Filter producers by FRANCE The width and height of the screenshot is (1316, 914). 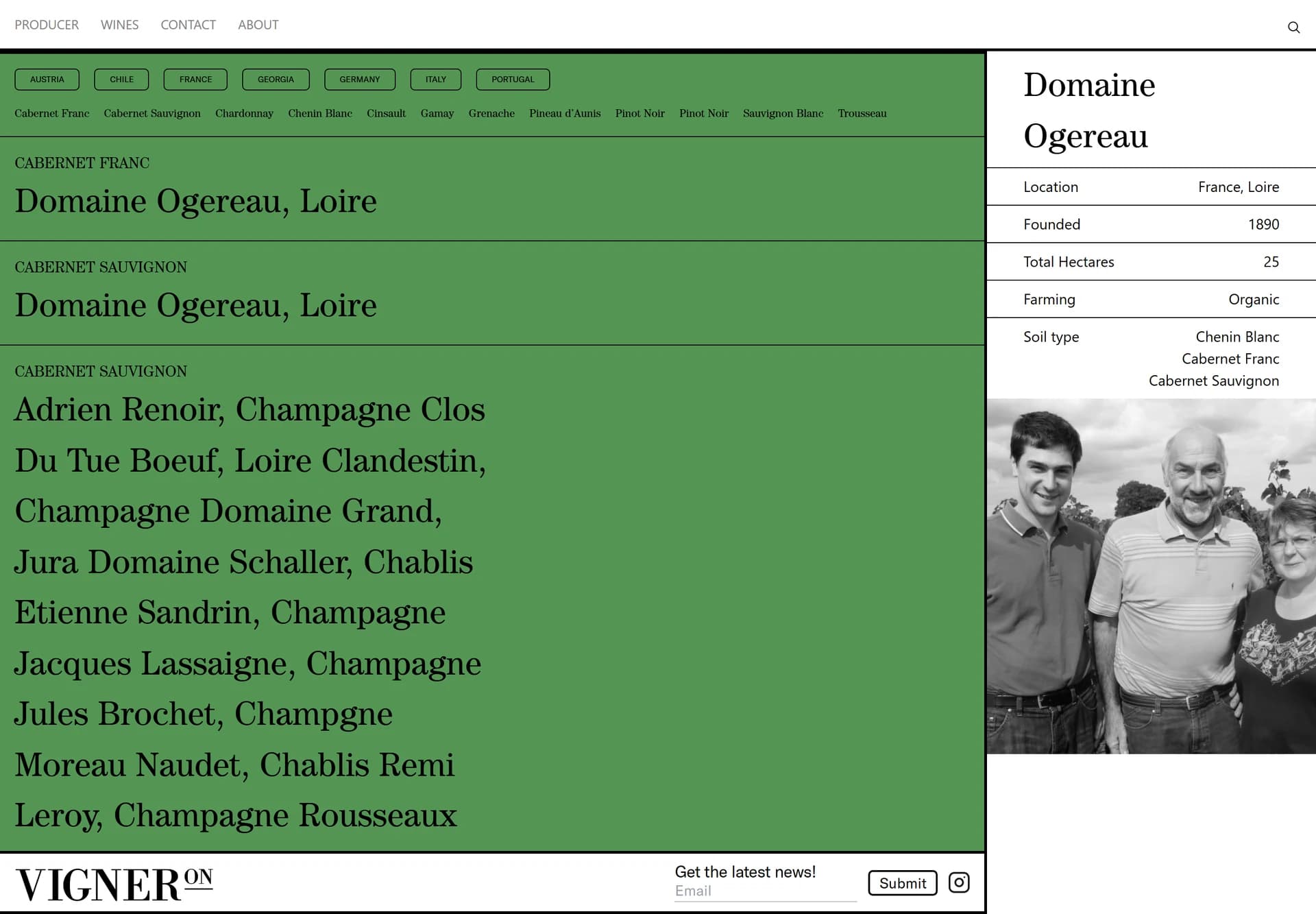click(195, 80)
